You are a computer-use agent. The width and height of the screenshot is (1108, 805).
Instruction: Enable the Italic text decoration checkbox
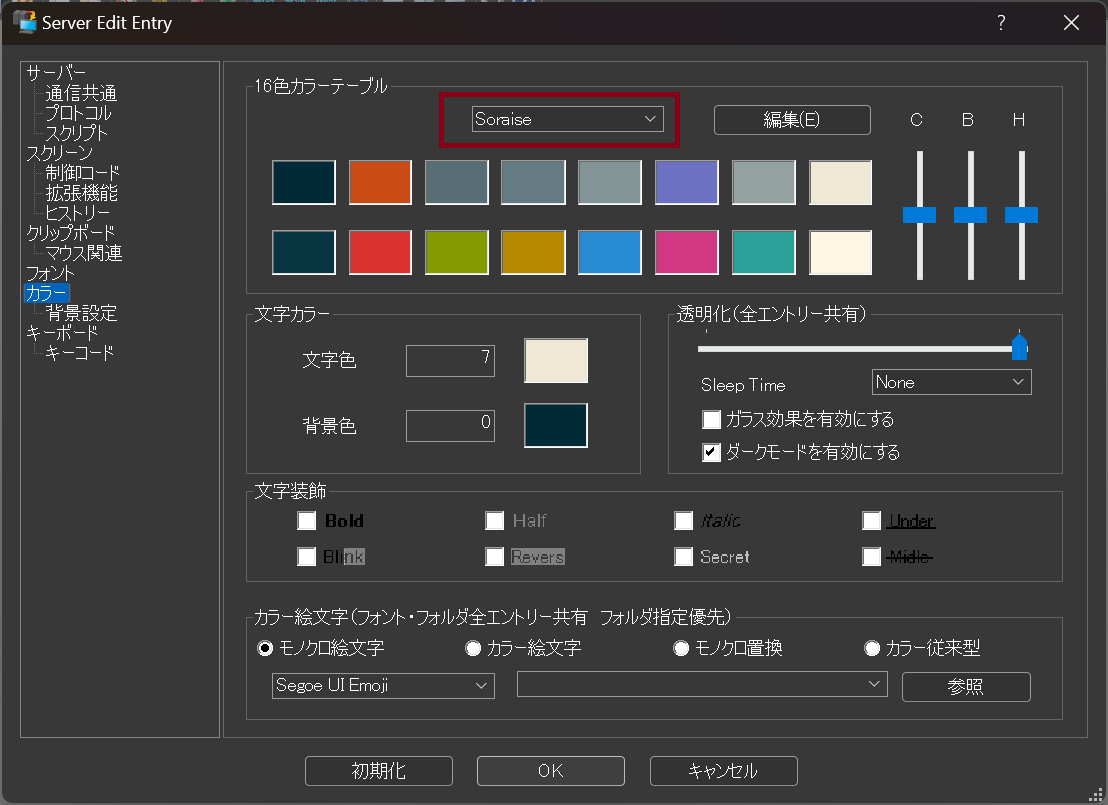[684, 520]
